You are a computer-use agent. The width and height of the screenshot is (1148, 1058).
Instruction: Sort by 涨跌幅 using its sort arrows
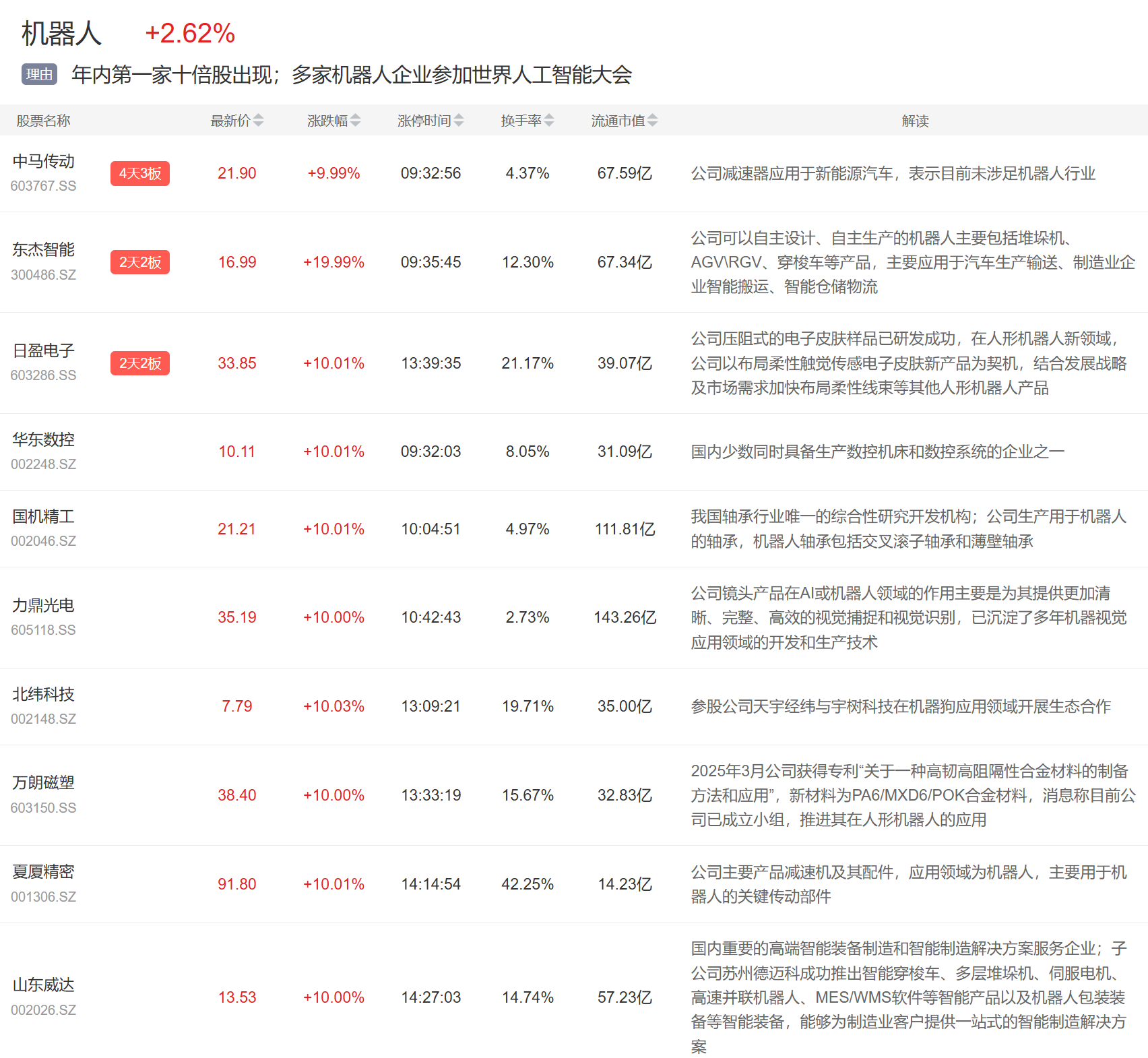click(356, 121)
